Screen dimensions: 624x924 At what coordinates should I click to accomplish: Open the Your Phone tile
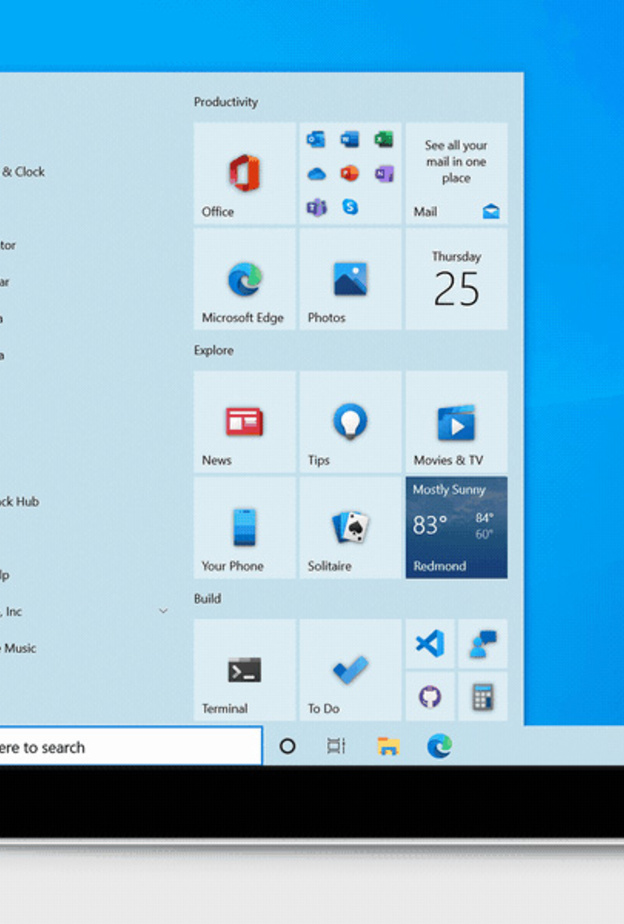click(x=244, y=528)
